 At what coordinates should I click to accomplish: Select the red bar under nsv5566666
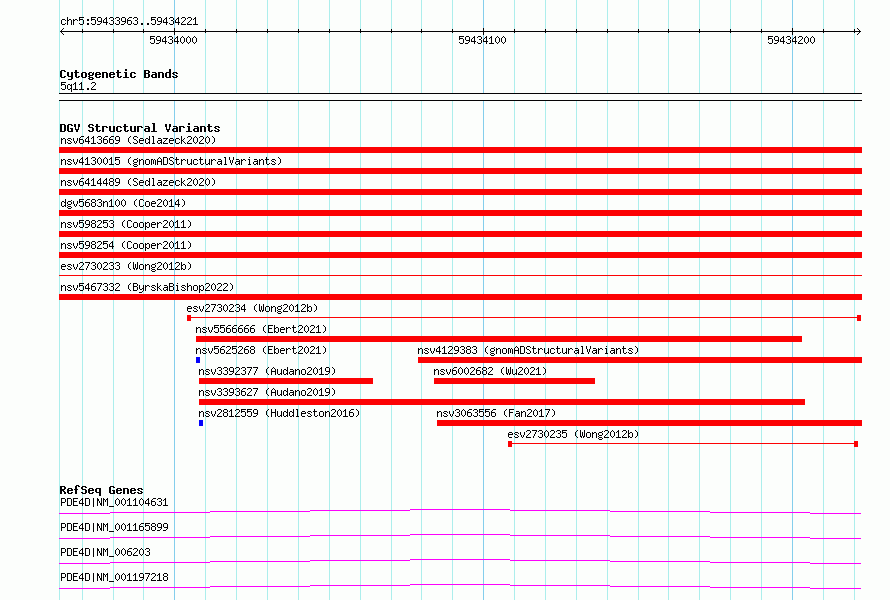pos(499,339)
